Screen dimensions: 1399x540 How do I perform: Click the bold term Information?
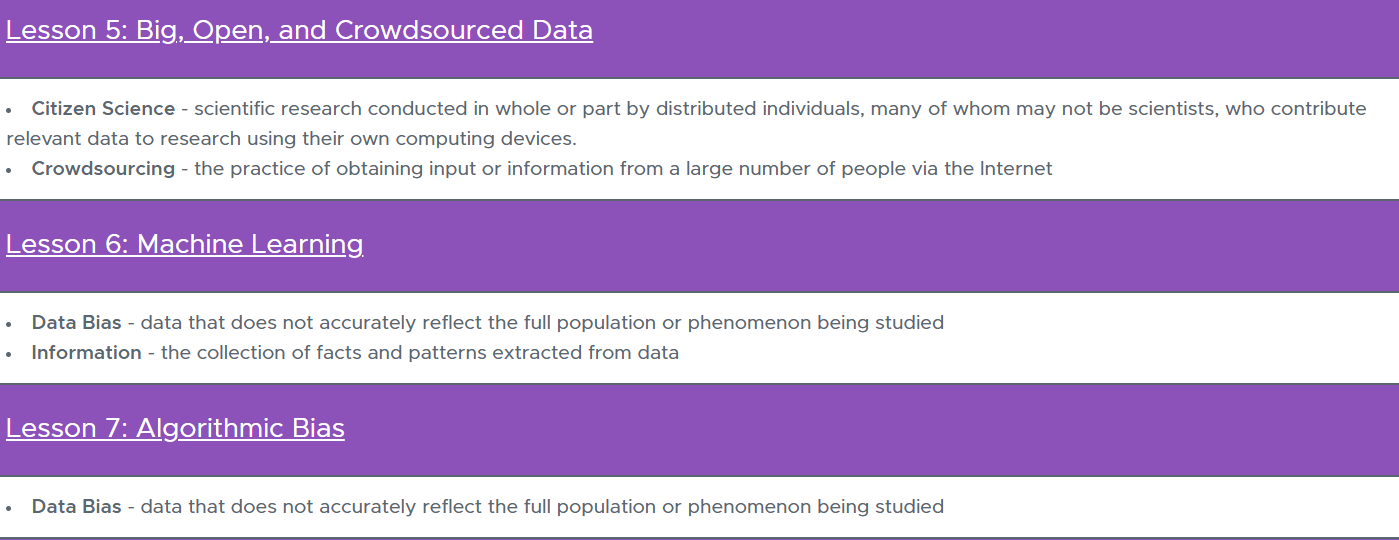point(86,352)
